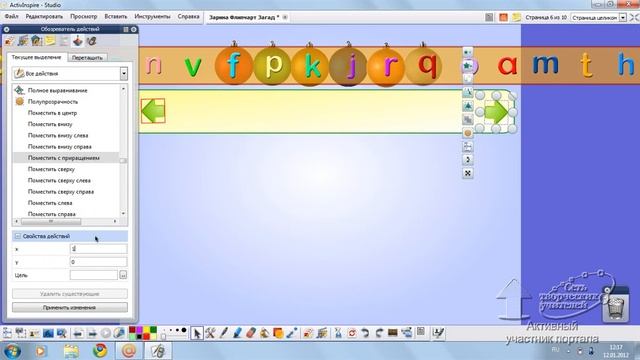Click the green left arrow on the page

[153, 111]
